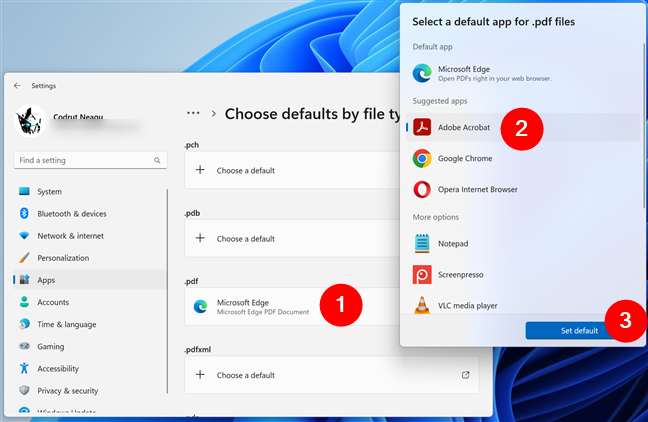Choose the Screenpresso icon
The height and width of the screenshot is (422, 648).
click(423, 274)
